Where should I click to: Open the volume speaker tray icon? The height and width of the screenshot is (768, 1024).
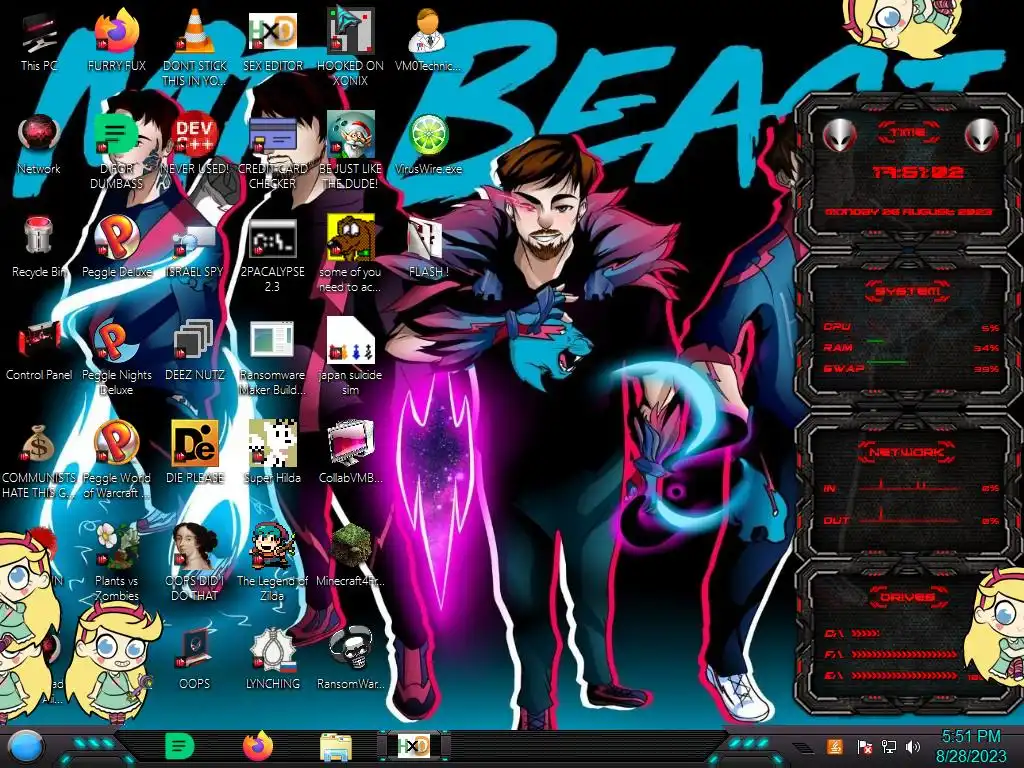click(913, 747)
